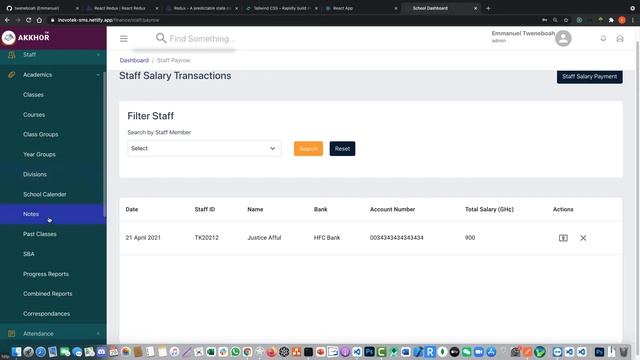Open Discord from the dock
Screen dimensions: 640x360
[x=101, y=352]
